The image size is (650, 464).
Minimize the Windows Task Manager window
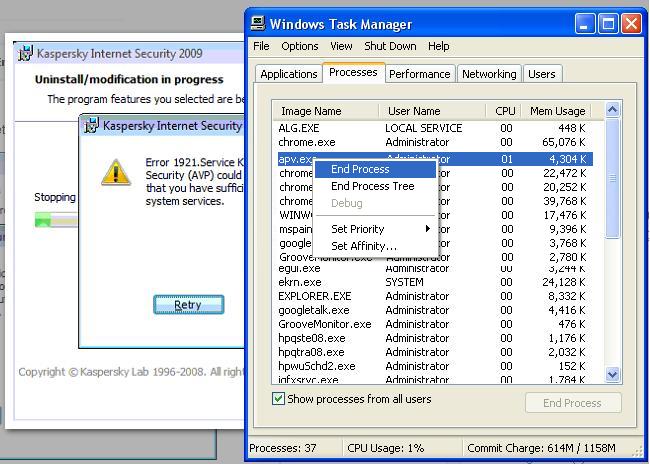tap(587, 23)
